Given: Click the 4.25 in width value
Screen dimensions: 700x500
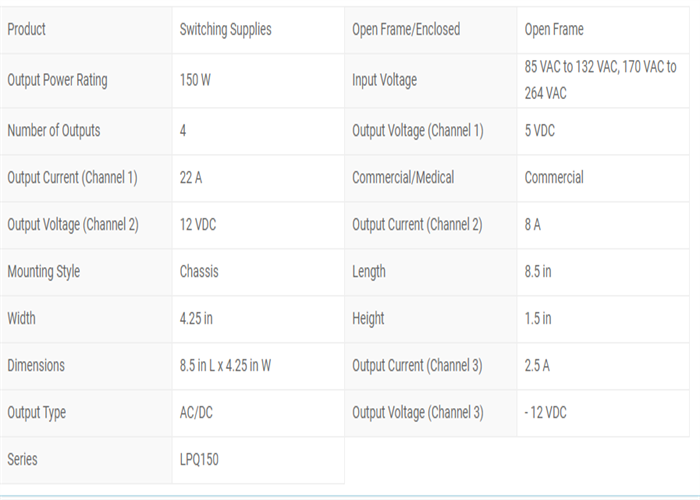Looking at the screenshot, I should pos(196,318).
